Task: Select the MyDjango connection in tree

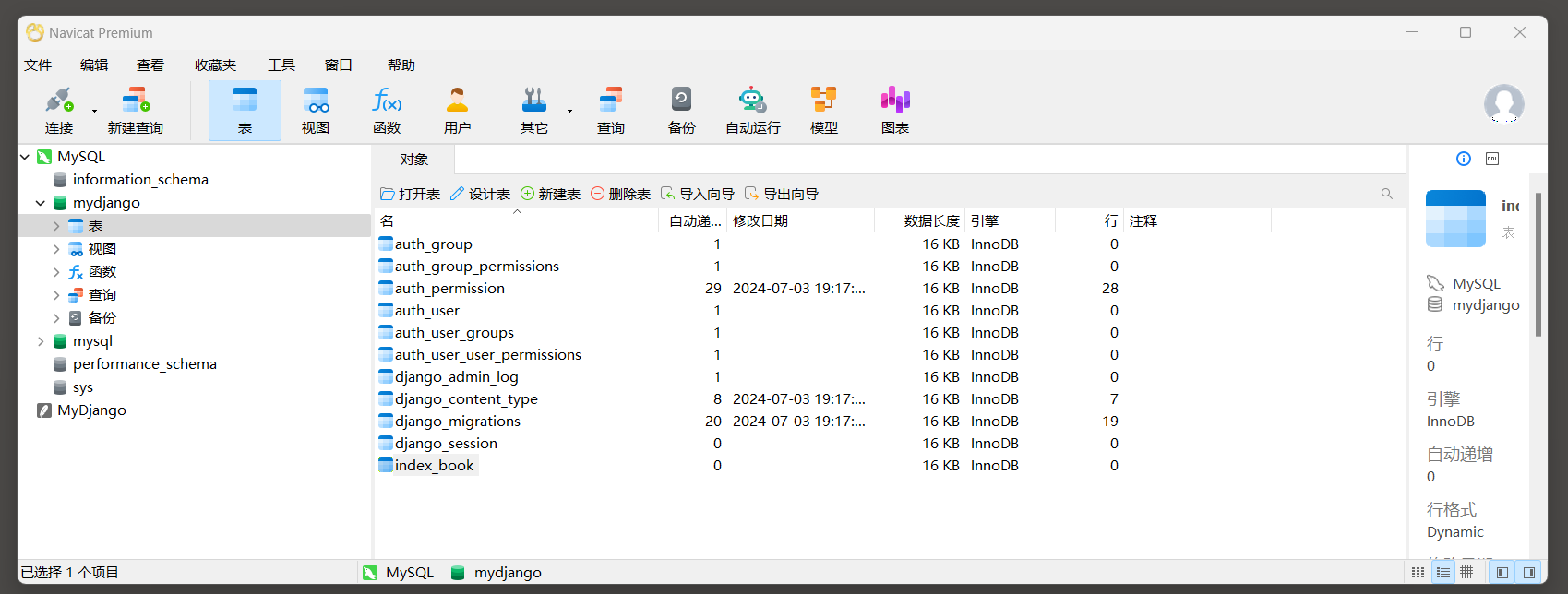Action: (91, 410)
